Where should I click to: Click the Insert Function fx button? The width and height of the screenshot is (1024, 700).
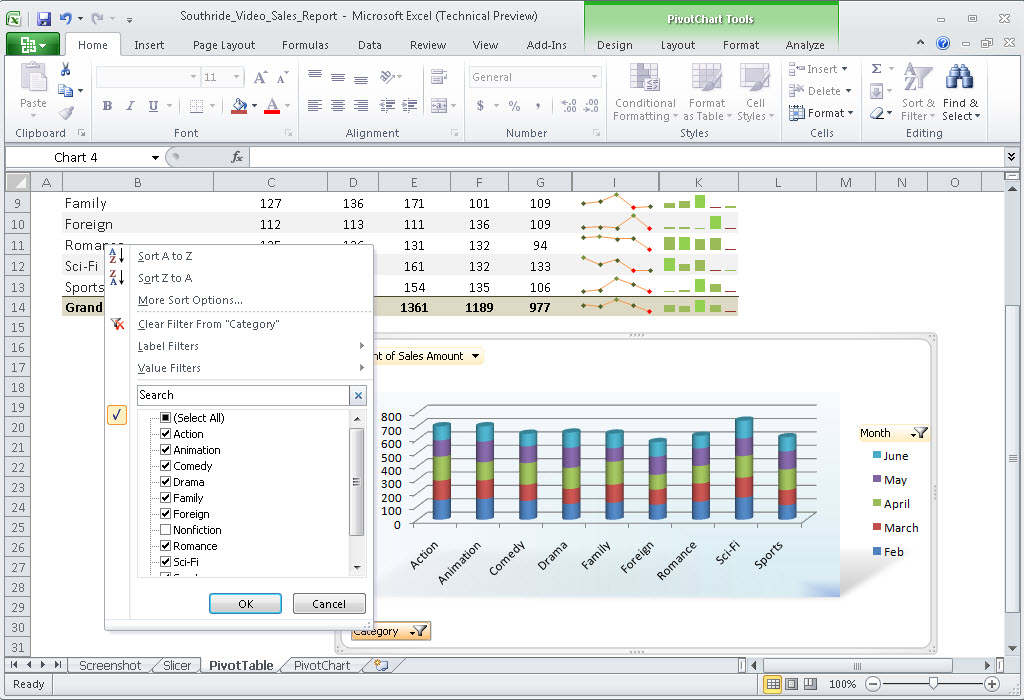click(236, 157)
